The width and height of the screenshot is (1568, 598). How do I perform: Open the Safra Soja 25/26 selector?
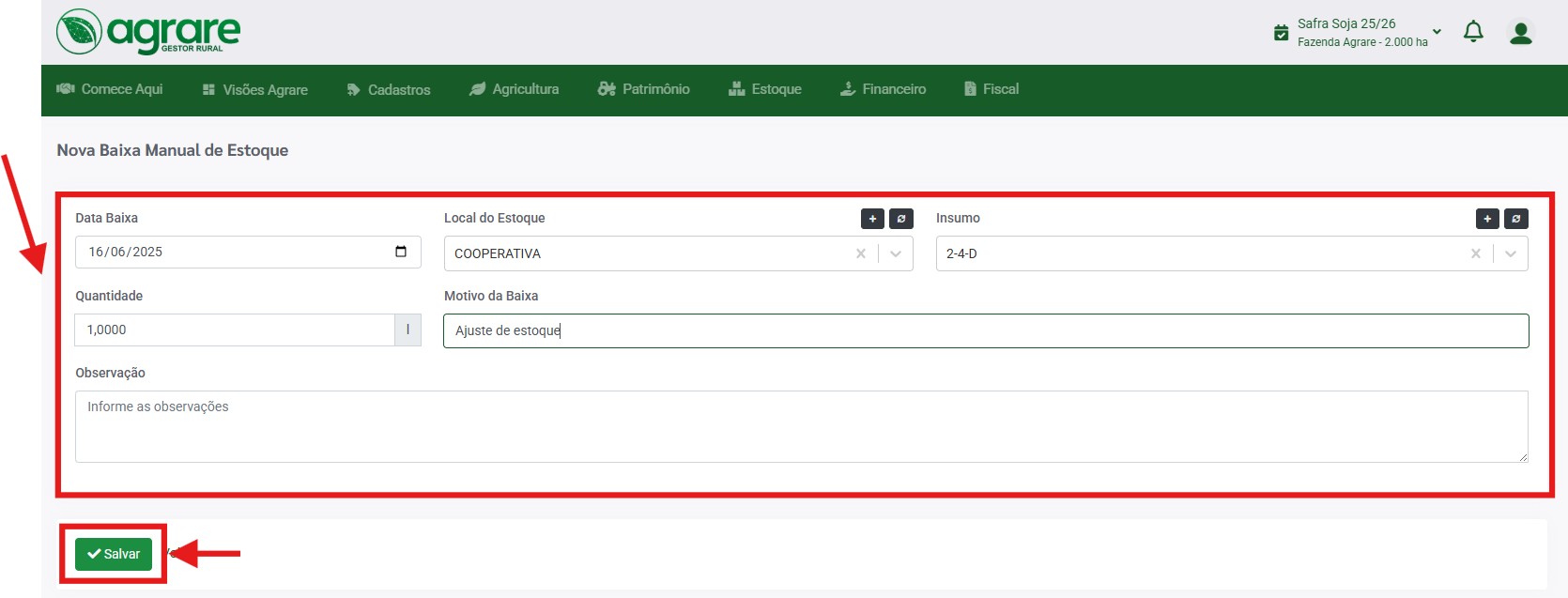pos(1358,32)
